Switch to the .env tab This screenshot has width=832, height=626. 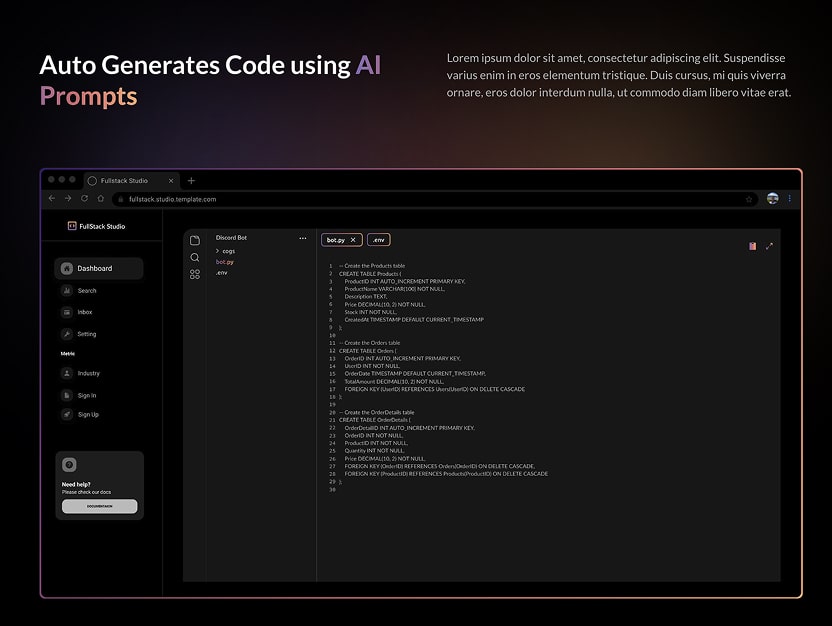[378, 239]
